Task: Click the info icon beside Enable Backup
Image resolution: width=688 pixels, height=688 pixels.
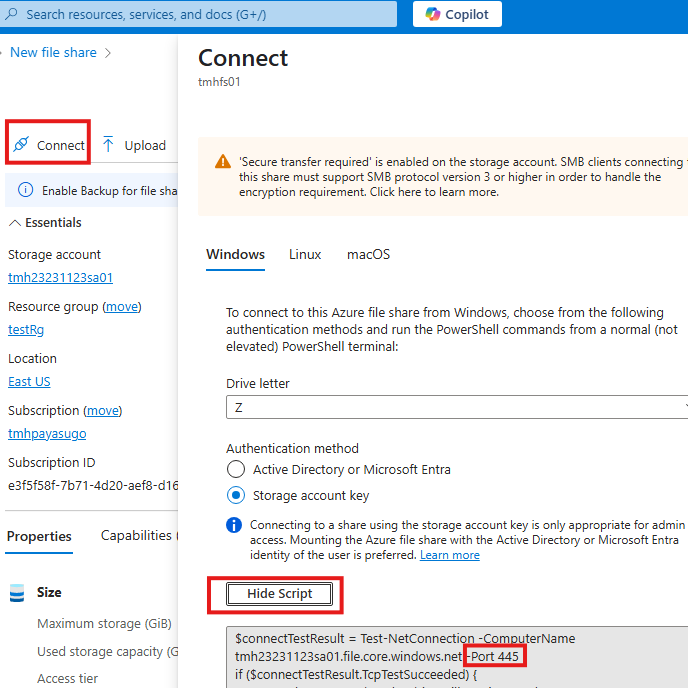Action: 25,190
